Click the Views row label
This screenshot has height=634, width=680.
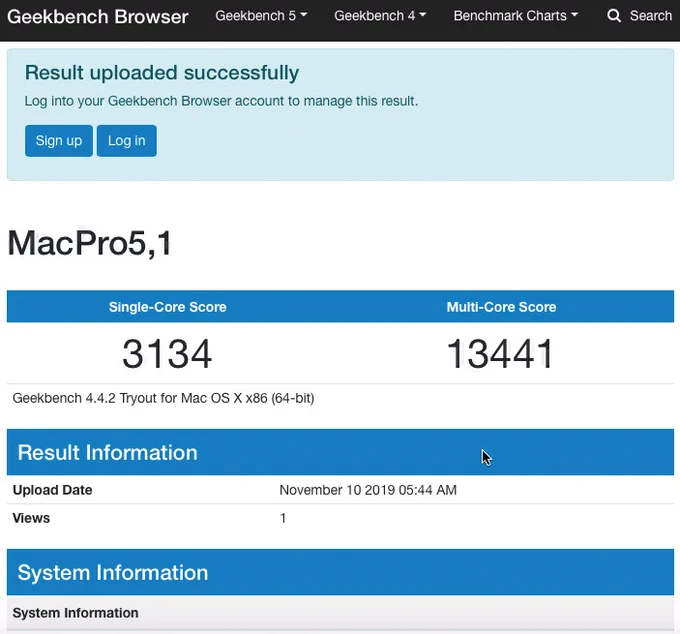click(x=31, y=518)
